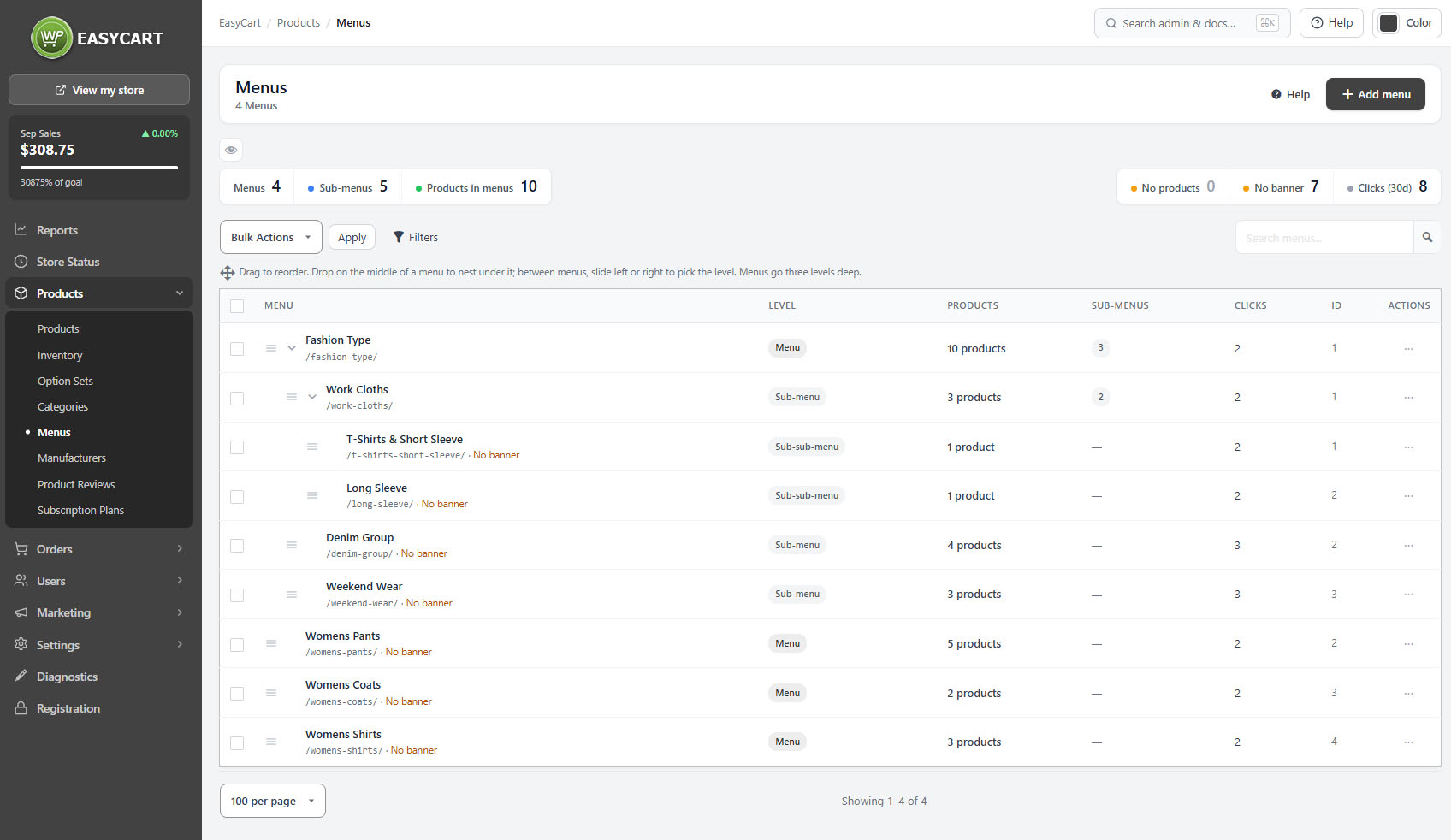Image resolution: width=1451 pixels, height=840 pixels.
Task: Open the 100 per page dropdown
Action: pos(273,801)
